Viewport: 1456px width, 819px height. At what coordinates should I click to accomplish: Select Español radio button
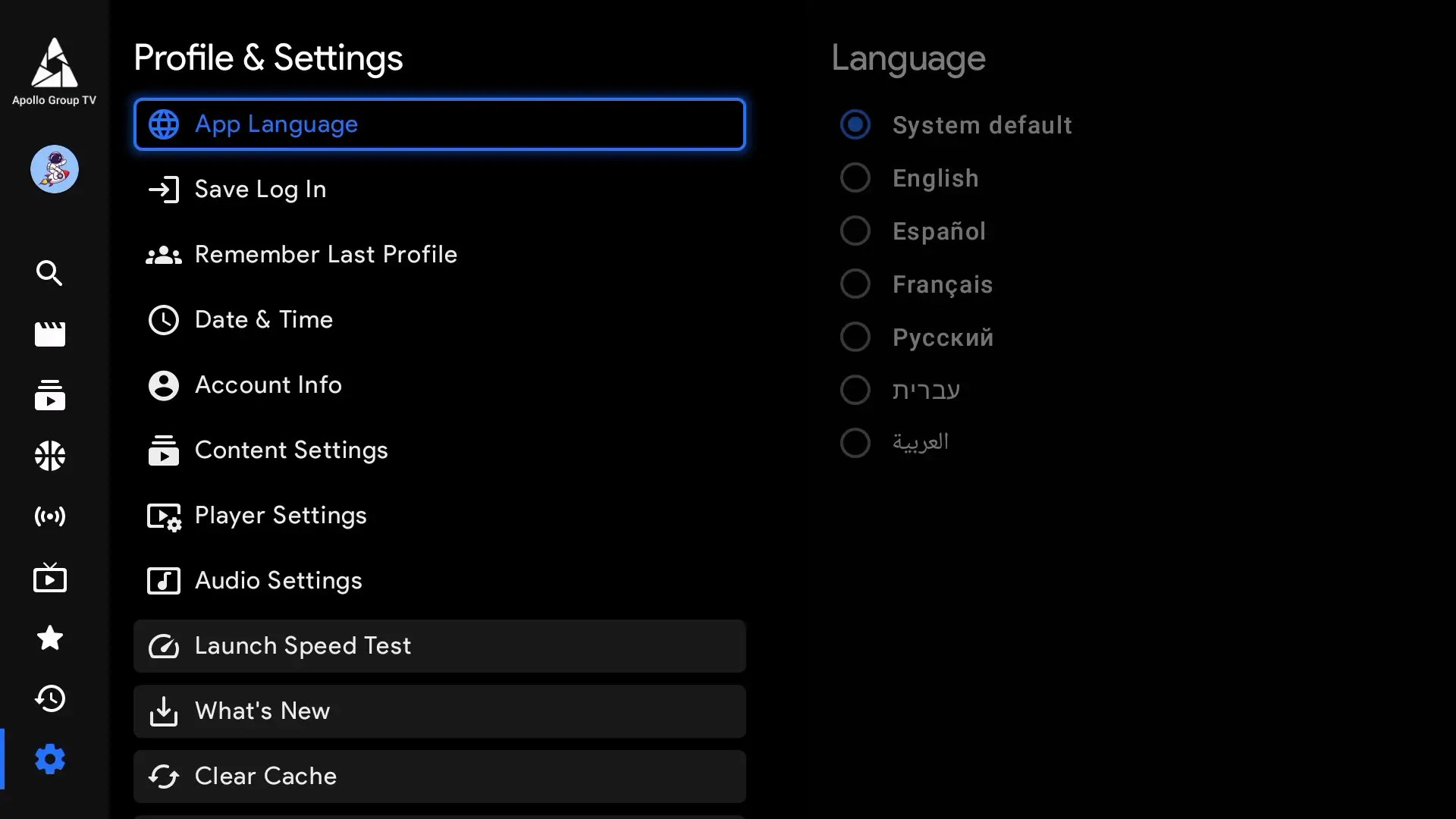tap(855, 231)
